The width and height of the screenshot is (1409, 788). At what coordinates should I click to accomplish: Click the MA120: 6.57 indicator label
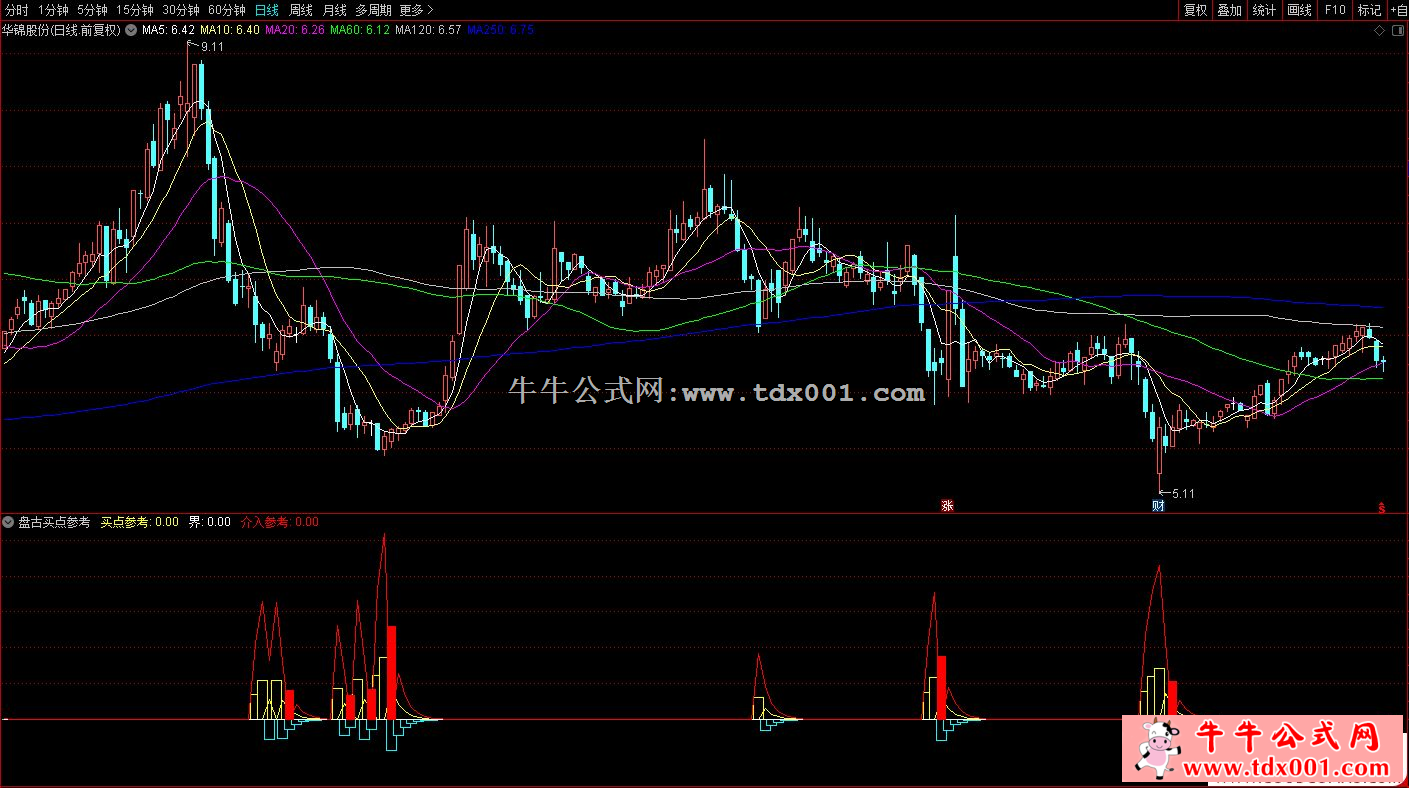[428, 30]
